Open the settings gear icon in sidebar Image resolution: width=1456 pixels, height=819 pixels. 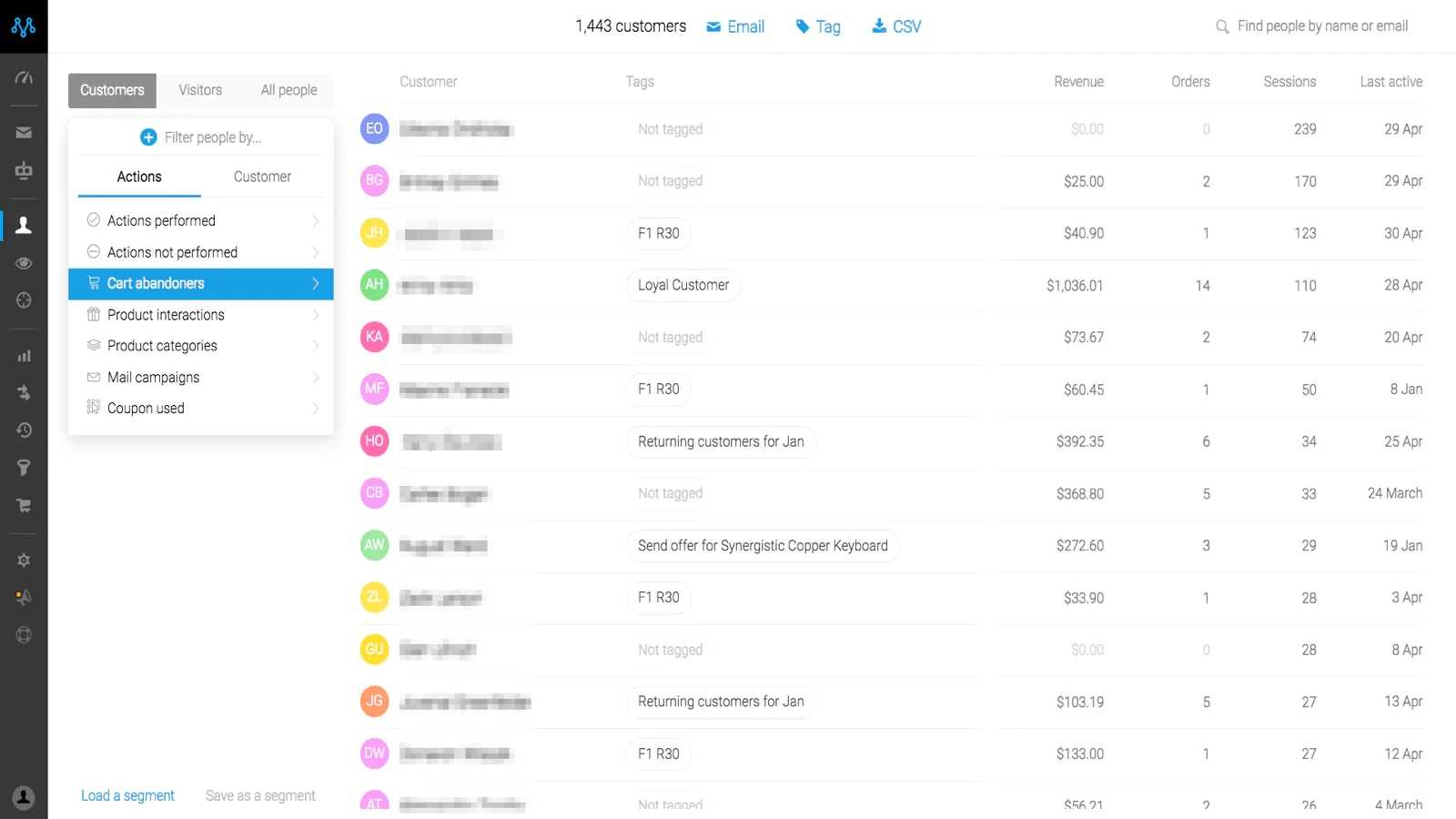24,561
